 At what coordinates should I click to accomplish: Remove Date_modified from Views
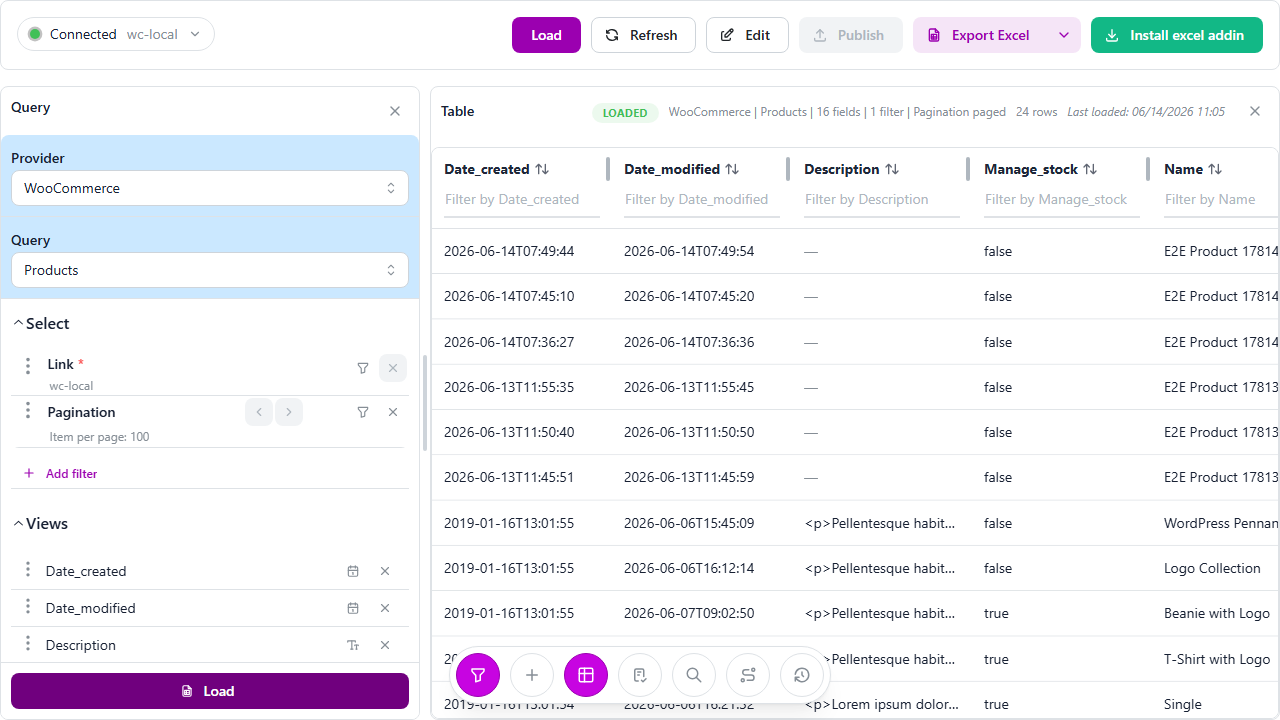(385, 608)
